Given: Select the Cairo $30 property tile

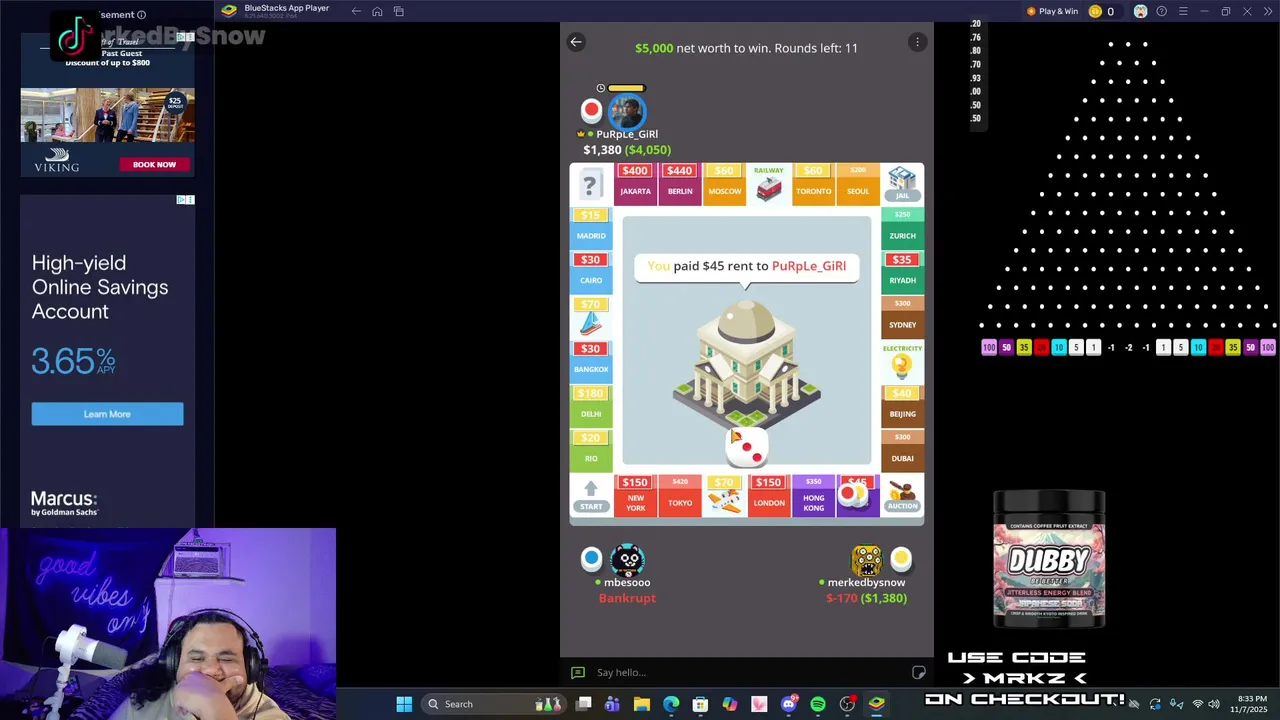Looking at the screenshot, I should click(591, 273).
